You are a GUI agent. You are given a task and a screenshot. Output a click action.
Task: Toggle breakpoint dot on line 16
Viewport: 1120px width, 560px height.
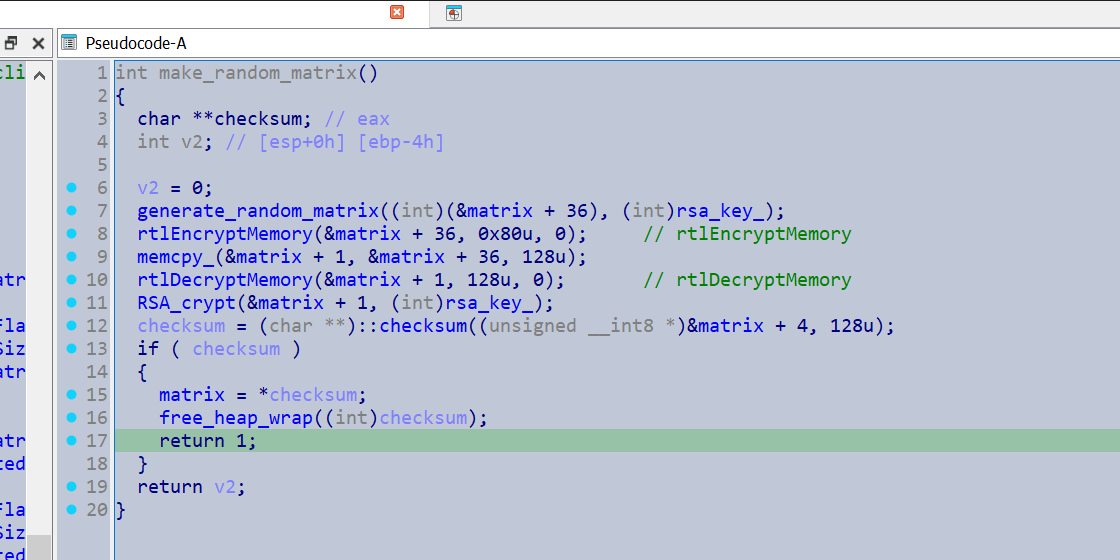[71, 417]
